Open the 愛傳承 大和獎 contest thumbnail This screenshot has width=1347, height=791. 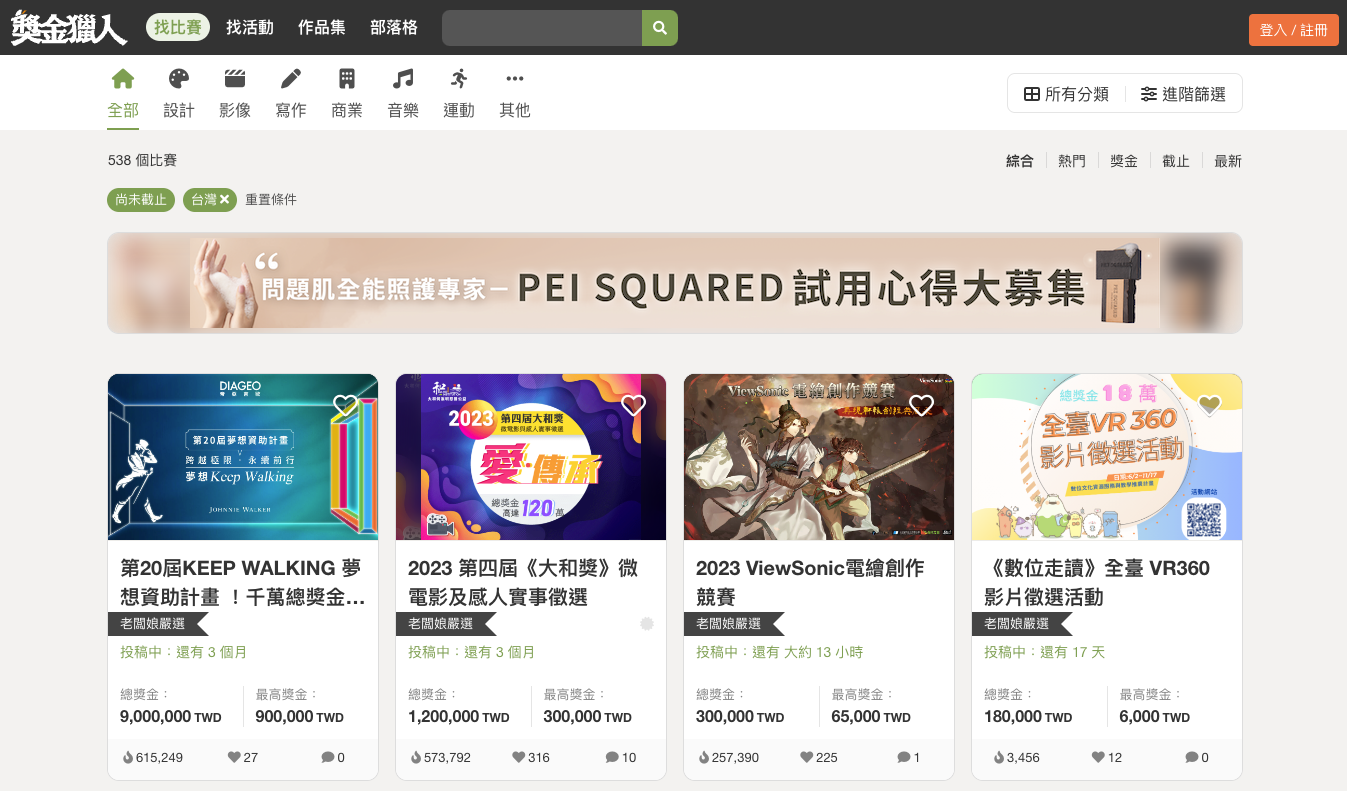click(x=531, y=457)
